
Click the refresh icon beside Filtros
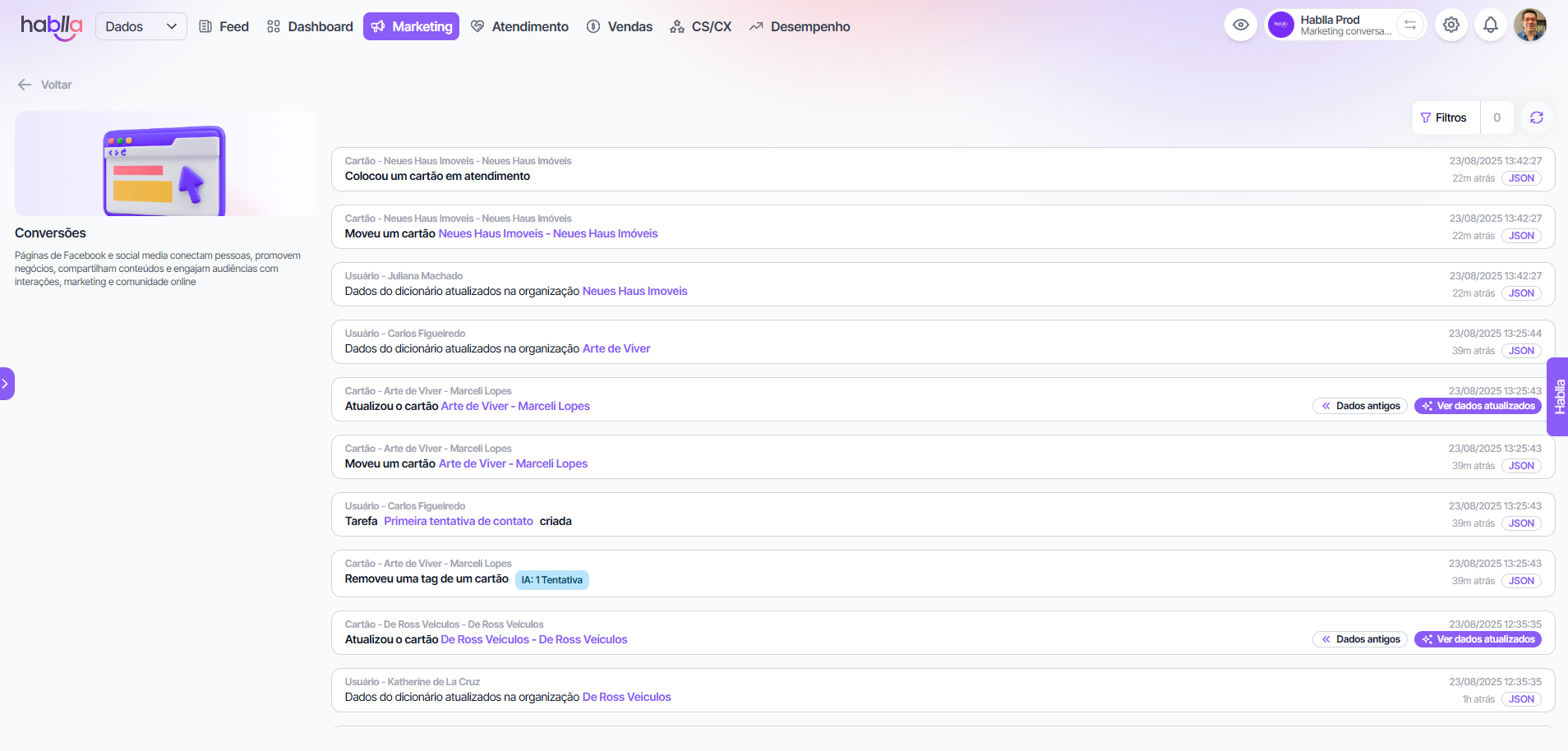1536,117
